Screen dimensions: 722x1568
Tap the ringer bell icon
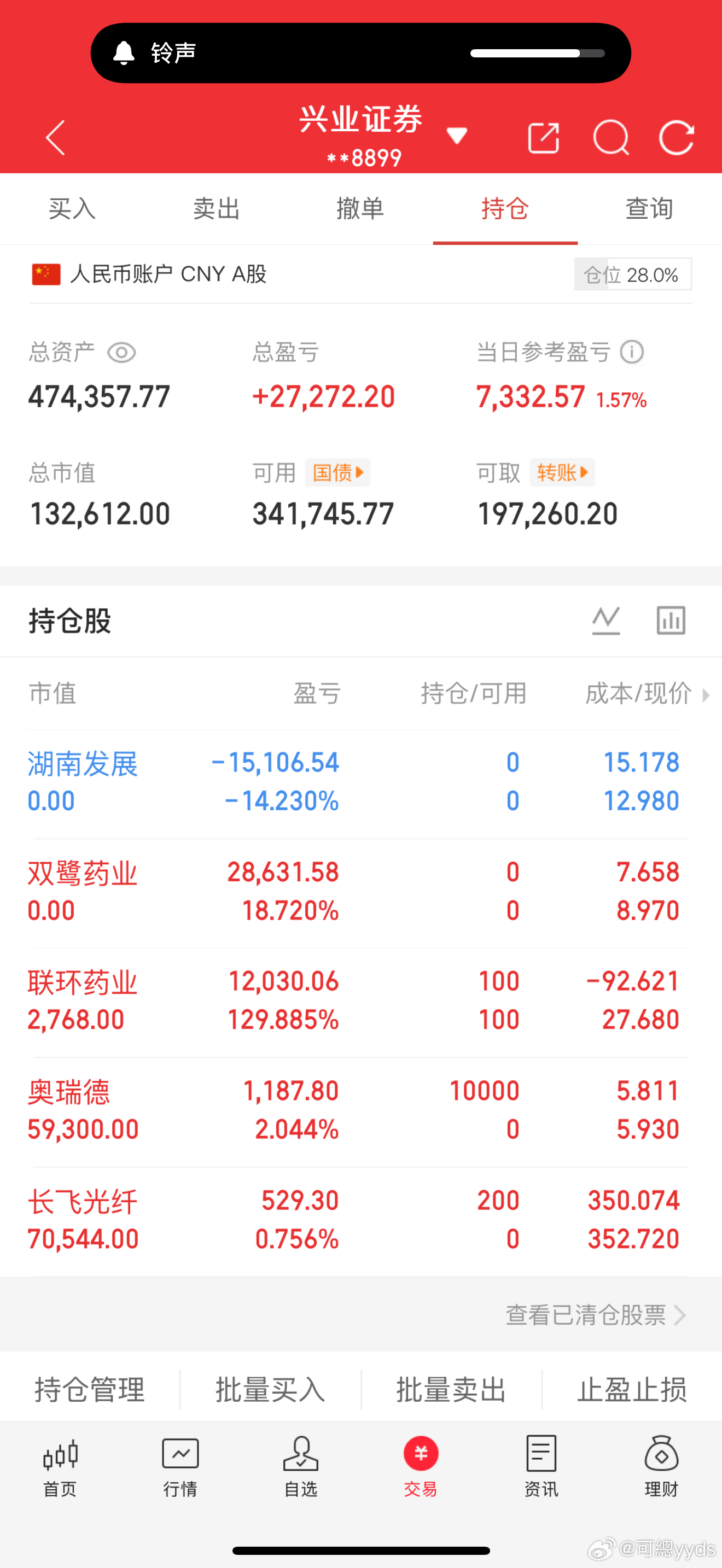tap(124, 53)
